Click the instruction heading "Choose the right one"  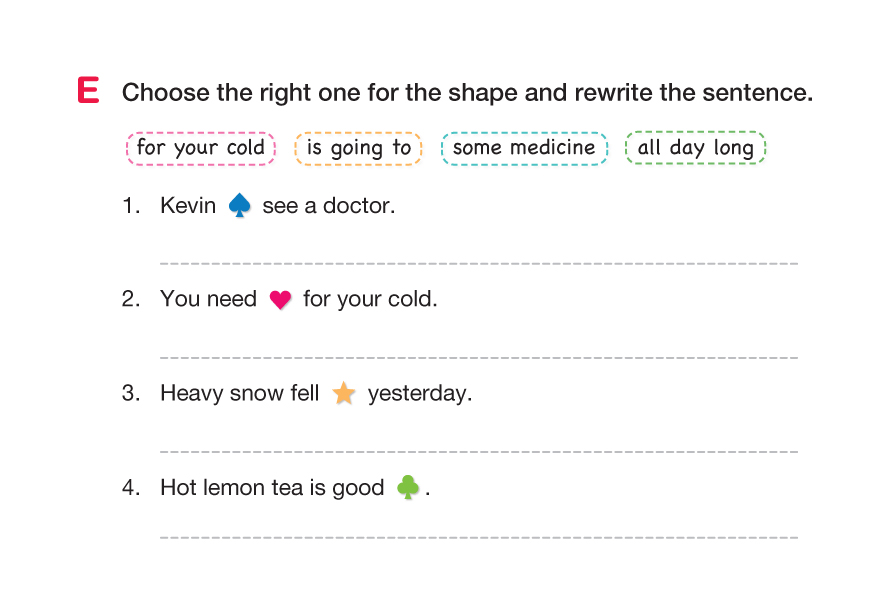click(467, 93)
